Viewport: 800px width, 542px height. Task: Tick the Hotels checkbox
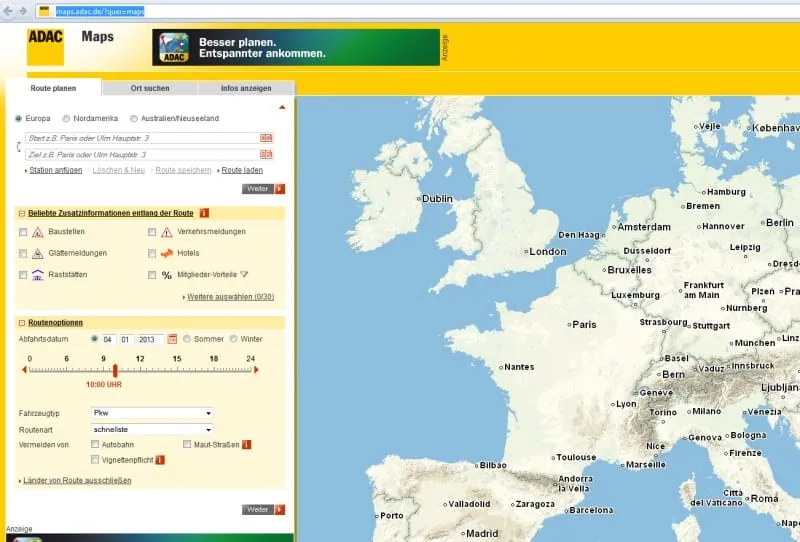click(152, 253)
